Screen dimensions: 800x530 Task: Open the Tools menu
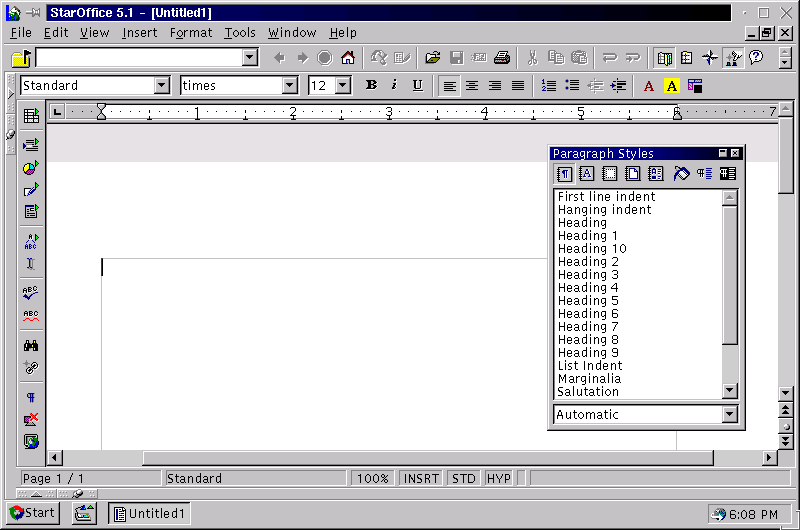pos(240,33)
